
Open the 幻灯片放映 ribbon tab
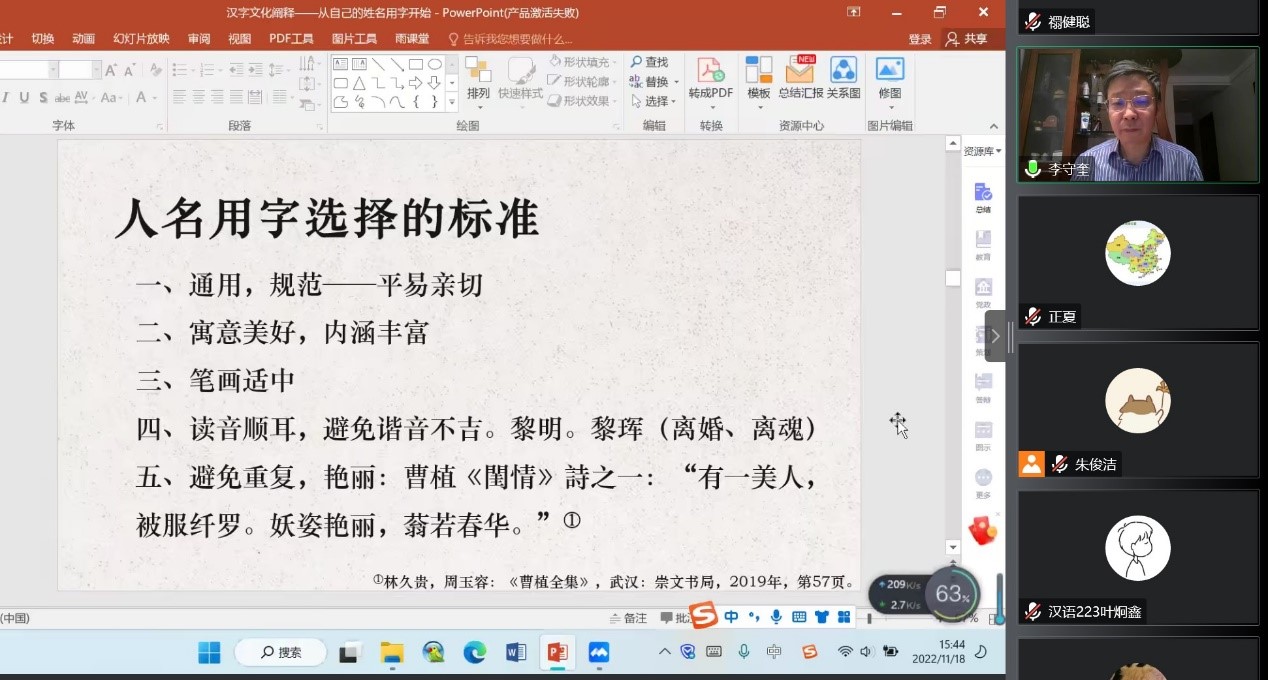click(x=141, y=39)
